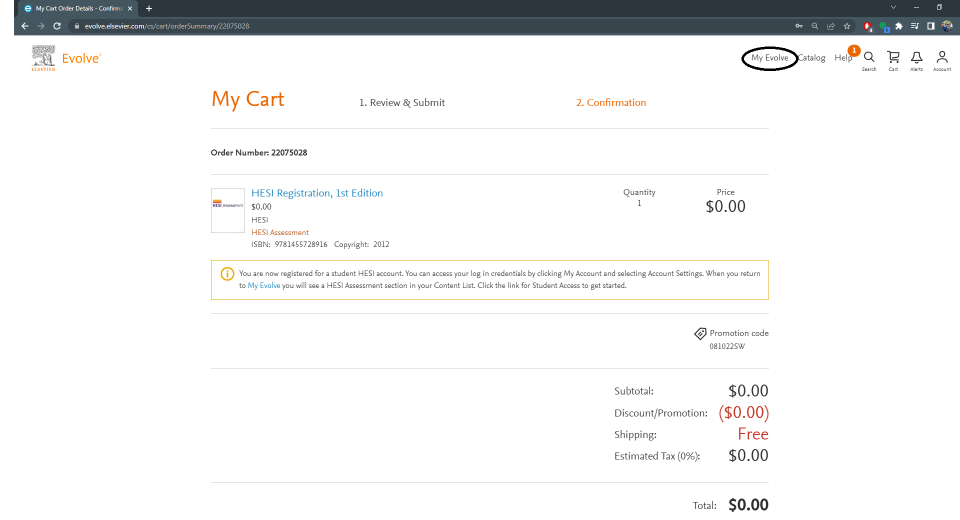Click the zoom magnifier icon in address bar

(x=814, y=26)
